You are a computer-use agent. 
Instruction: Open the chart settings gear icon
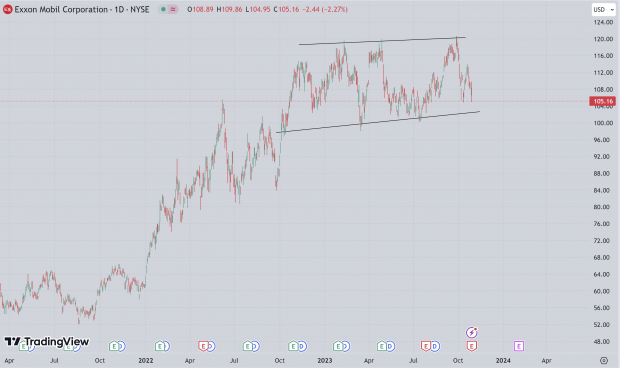pyautogui.click(x=603, y=360)
